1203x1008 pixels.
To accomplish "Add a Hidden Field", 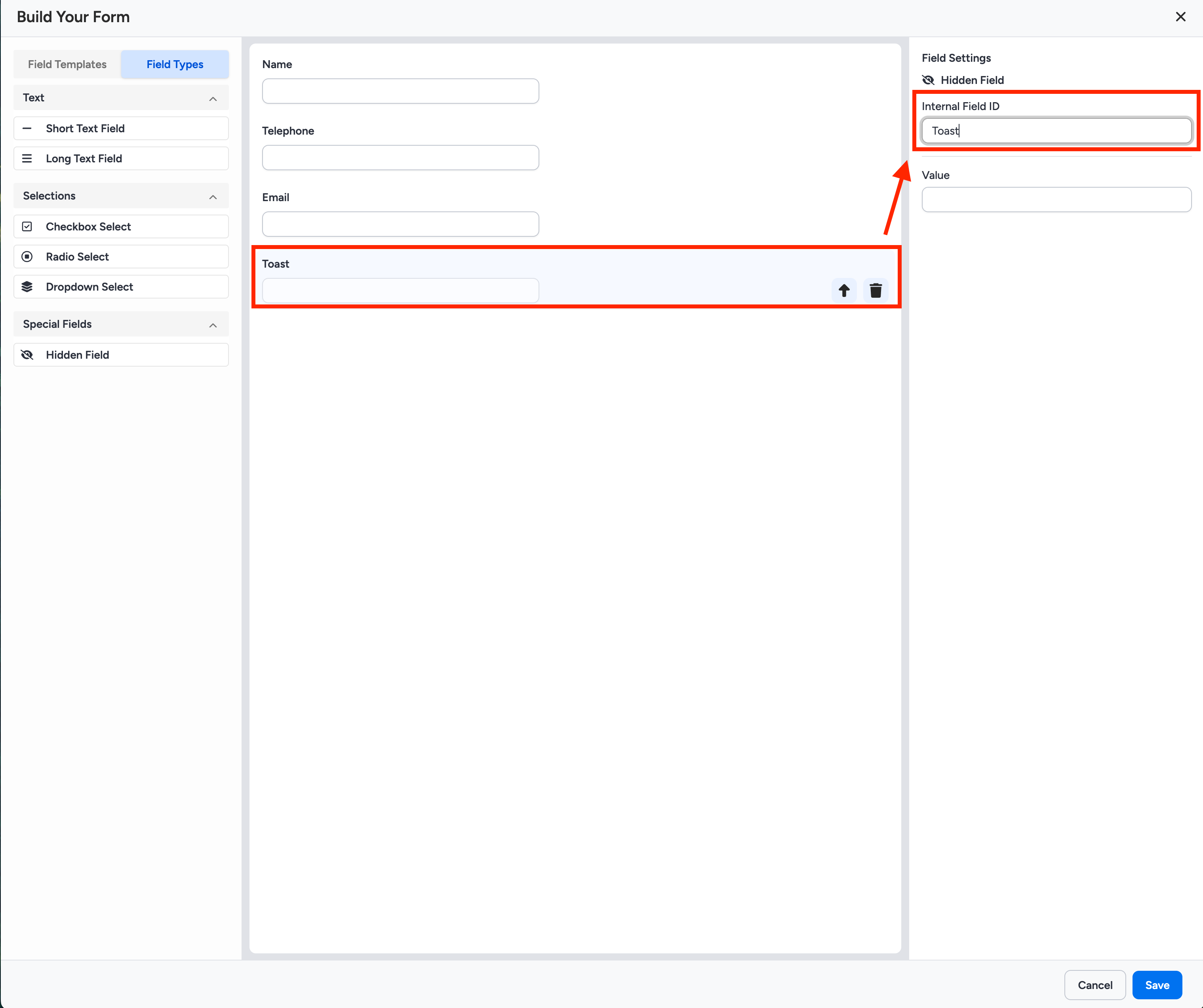I will pyautogui.click(x=121, y=355).
